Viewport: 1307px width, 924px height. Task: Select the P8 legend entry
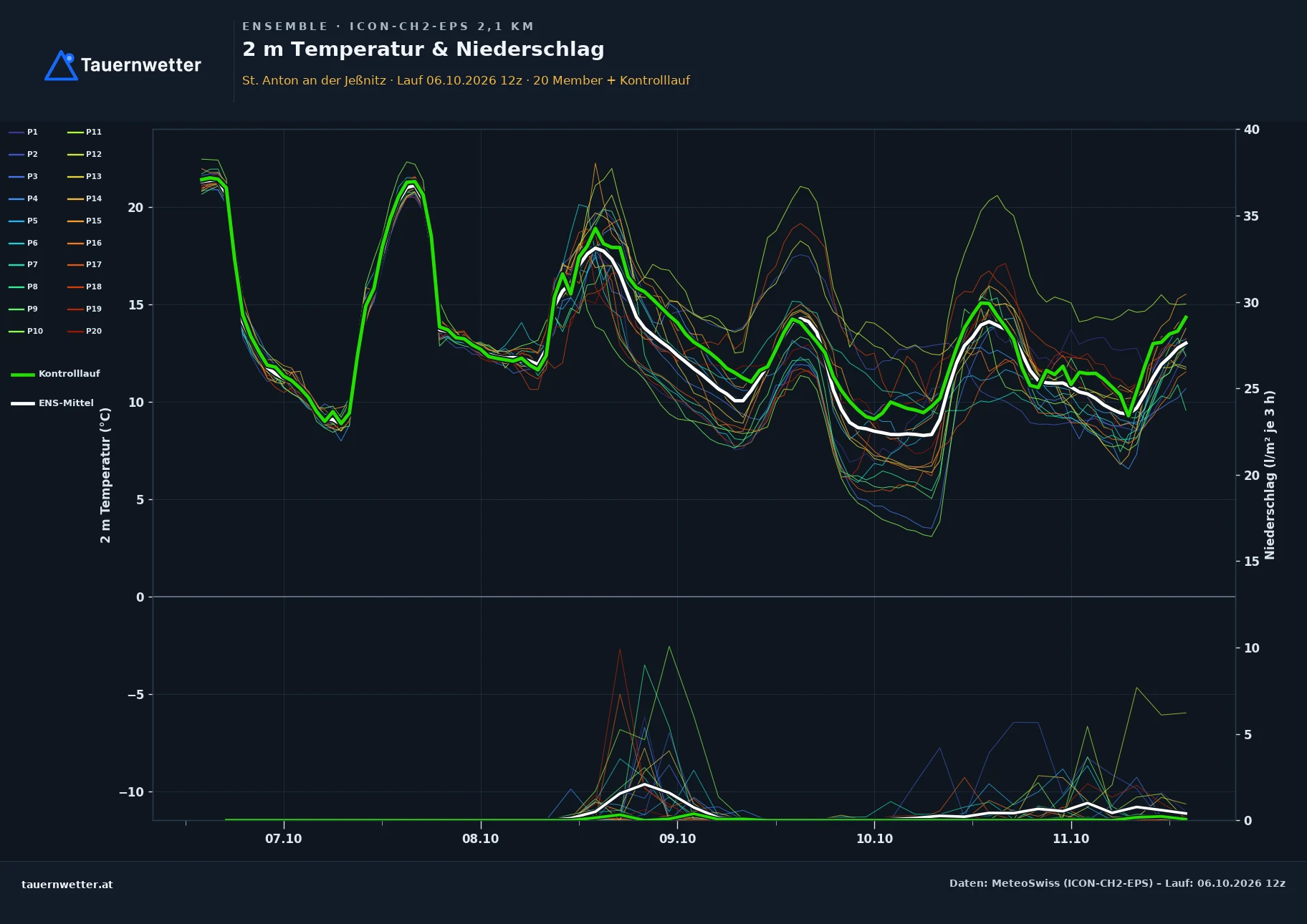(24, 287)
